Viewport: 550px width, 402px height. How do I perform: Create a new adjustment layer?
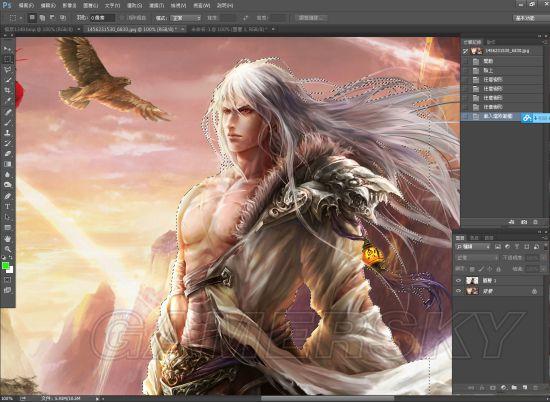[x=504, y=388]
